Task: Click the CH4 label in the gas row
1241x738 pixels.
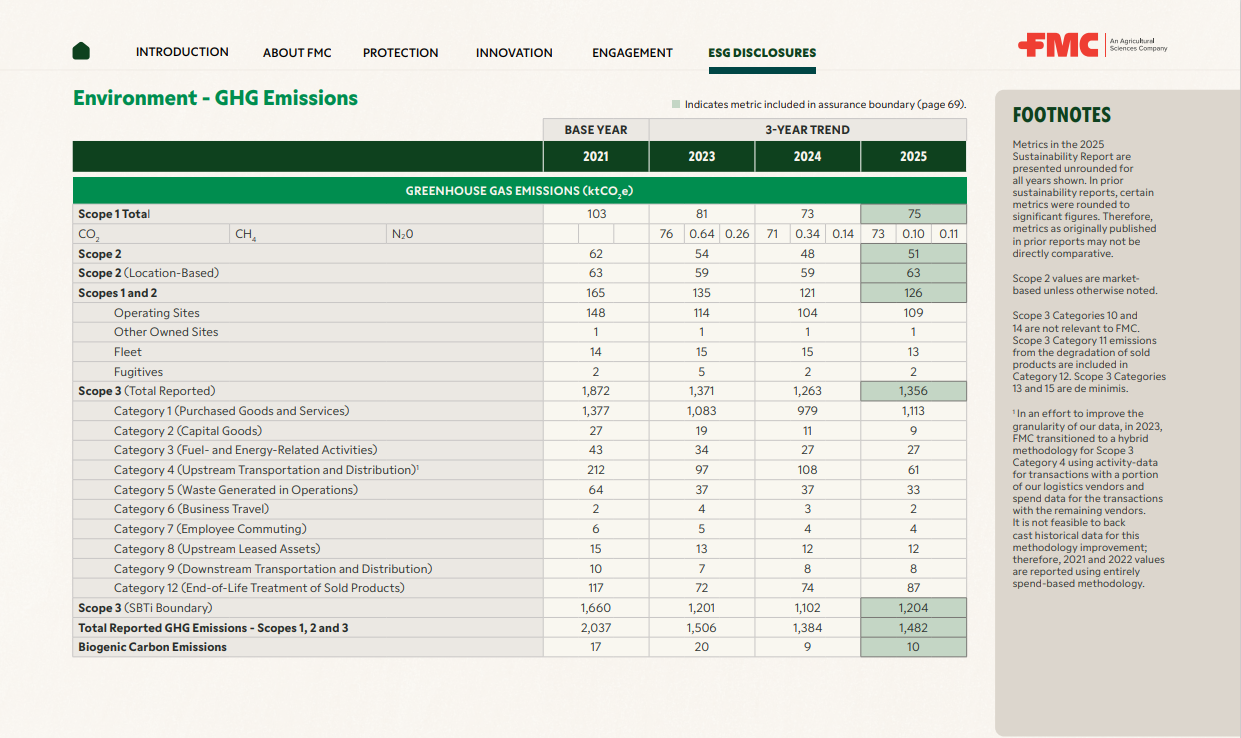Action: [245, 235]
